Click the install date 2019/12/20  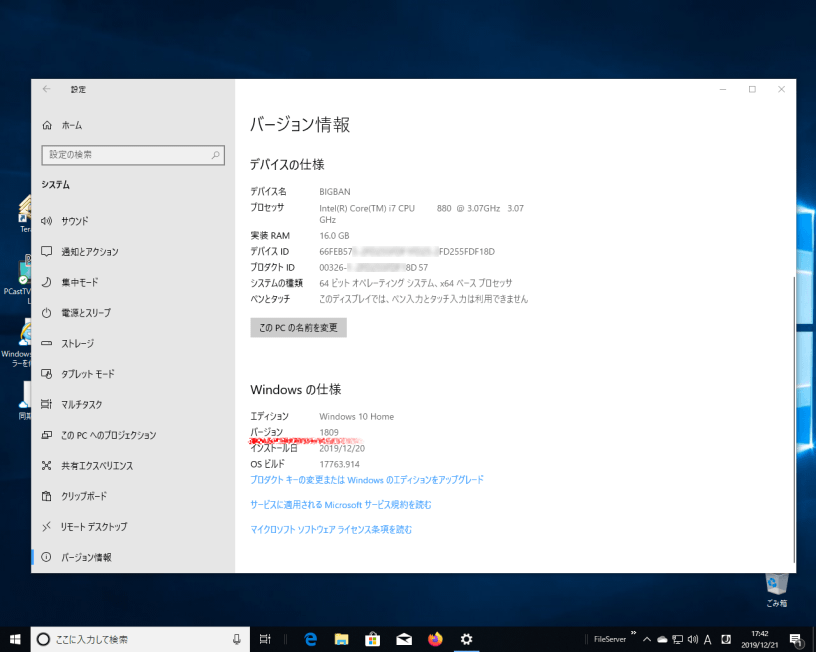pos(342,449)
